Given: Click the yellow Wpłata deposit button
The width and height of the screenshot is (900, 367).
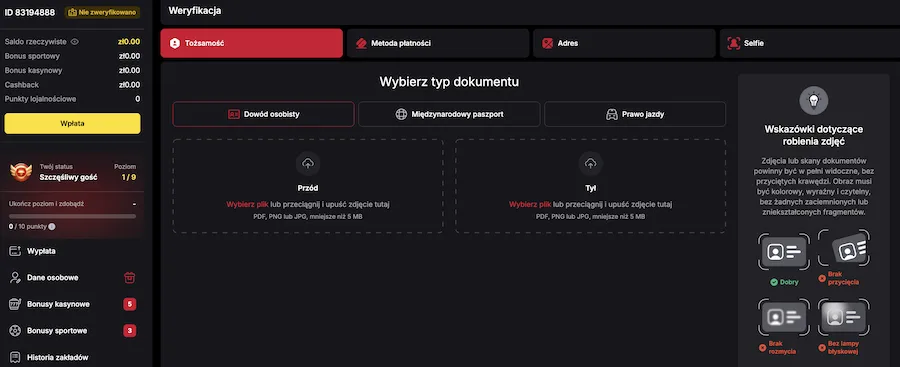Looking at the screenshot, I should click(72, 123).
